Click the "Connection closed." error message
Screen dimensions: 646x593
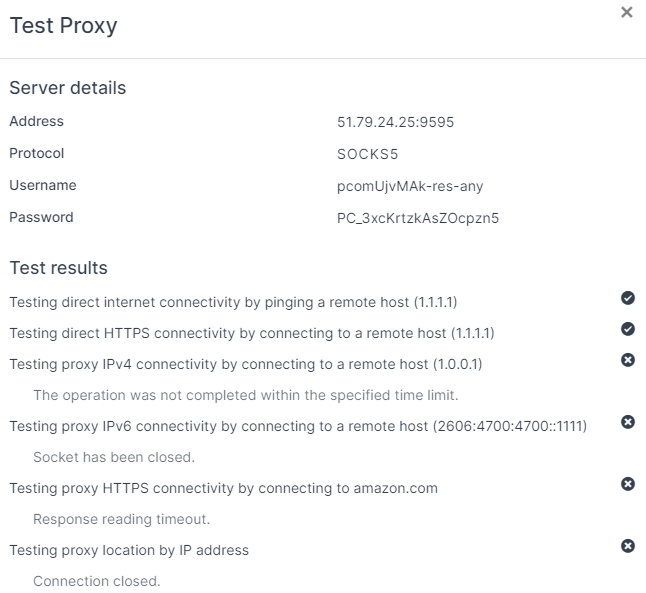pos(96,581)
